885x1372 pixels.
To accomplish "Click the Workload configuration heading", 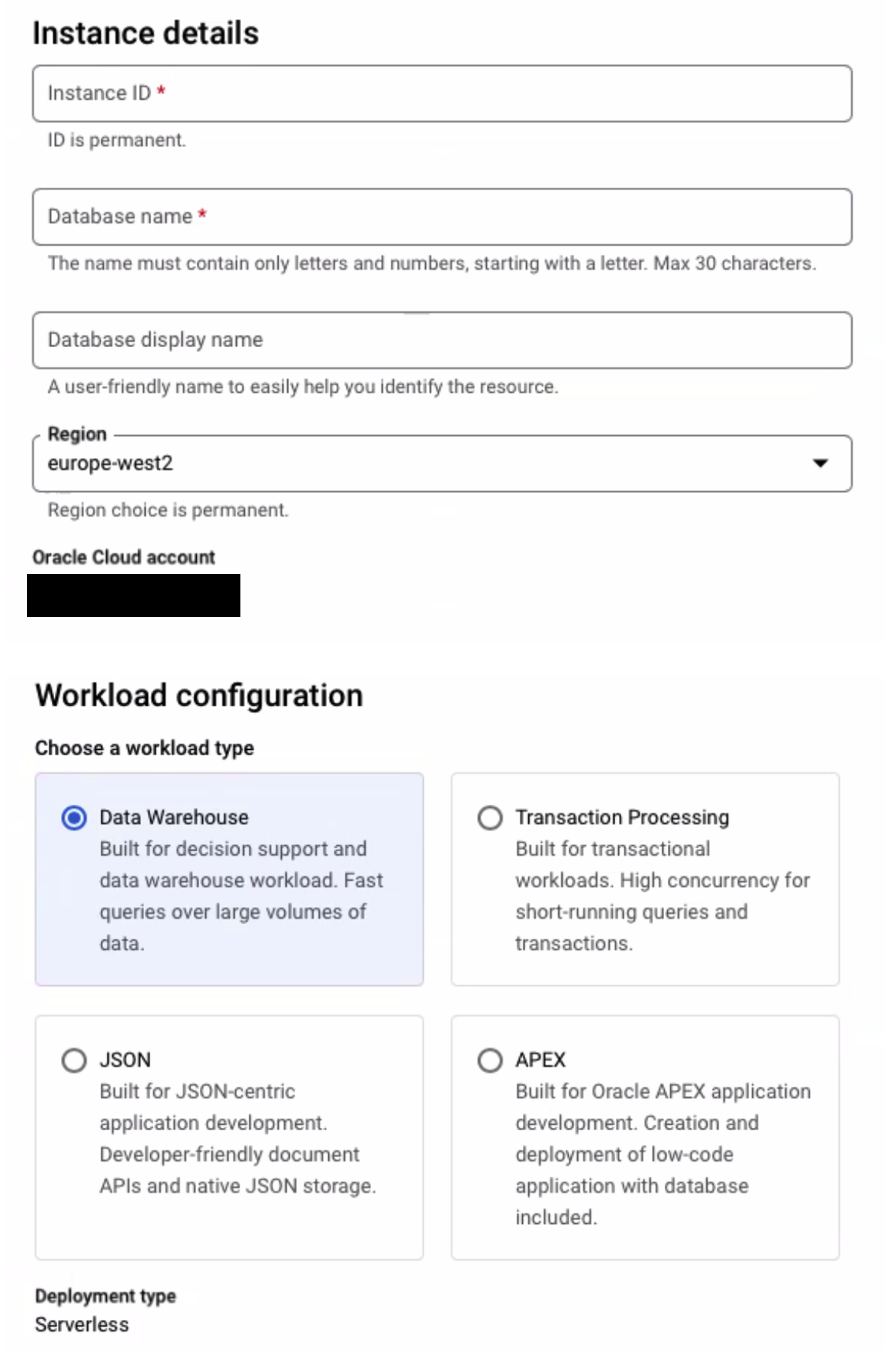I will tap(198, 694).
